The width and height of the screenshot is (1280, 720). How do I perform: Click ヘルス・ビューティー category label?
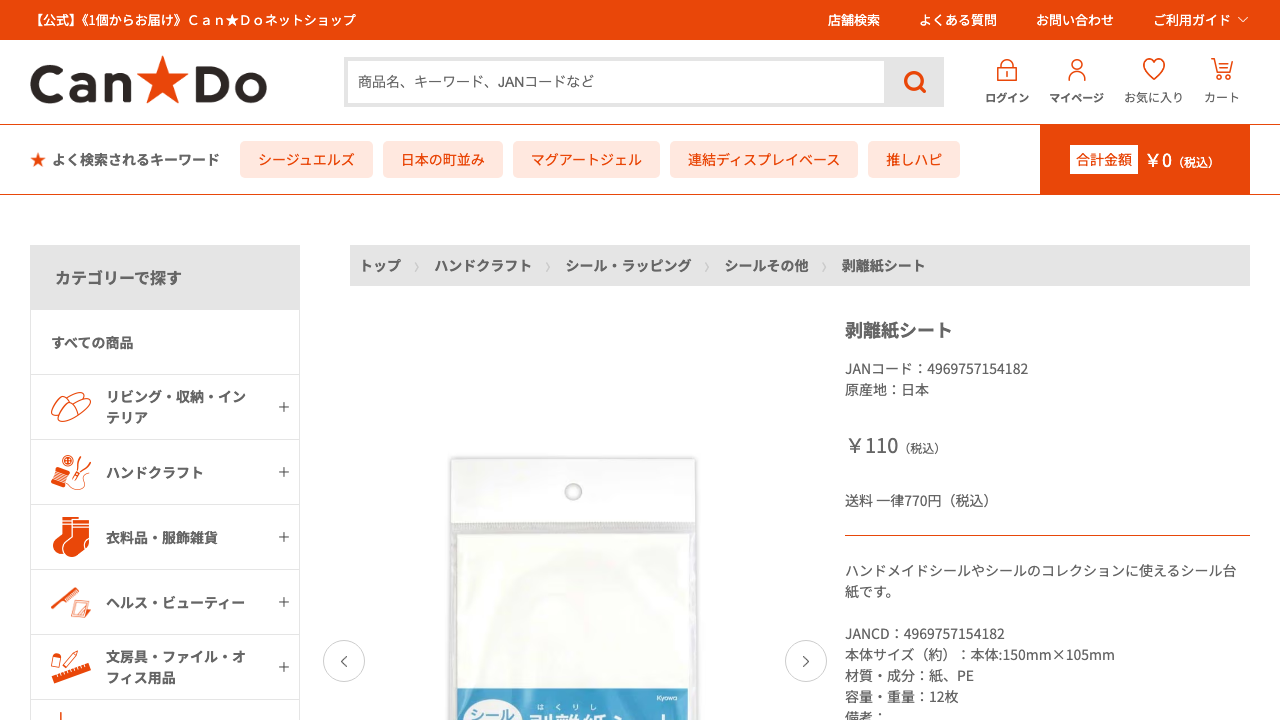175,602
